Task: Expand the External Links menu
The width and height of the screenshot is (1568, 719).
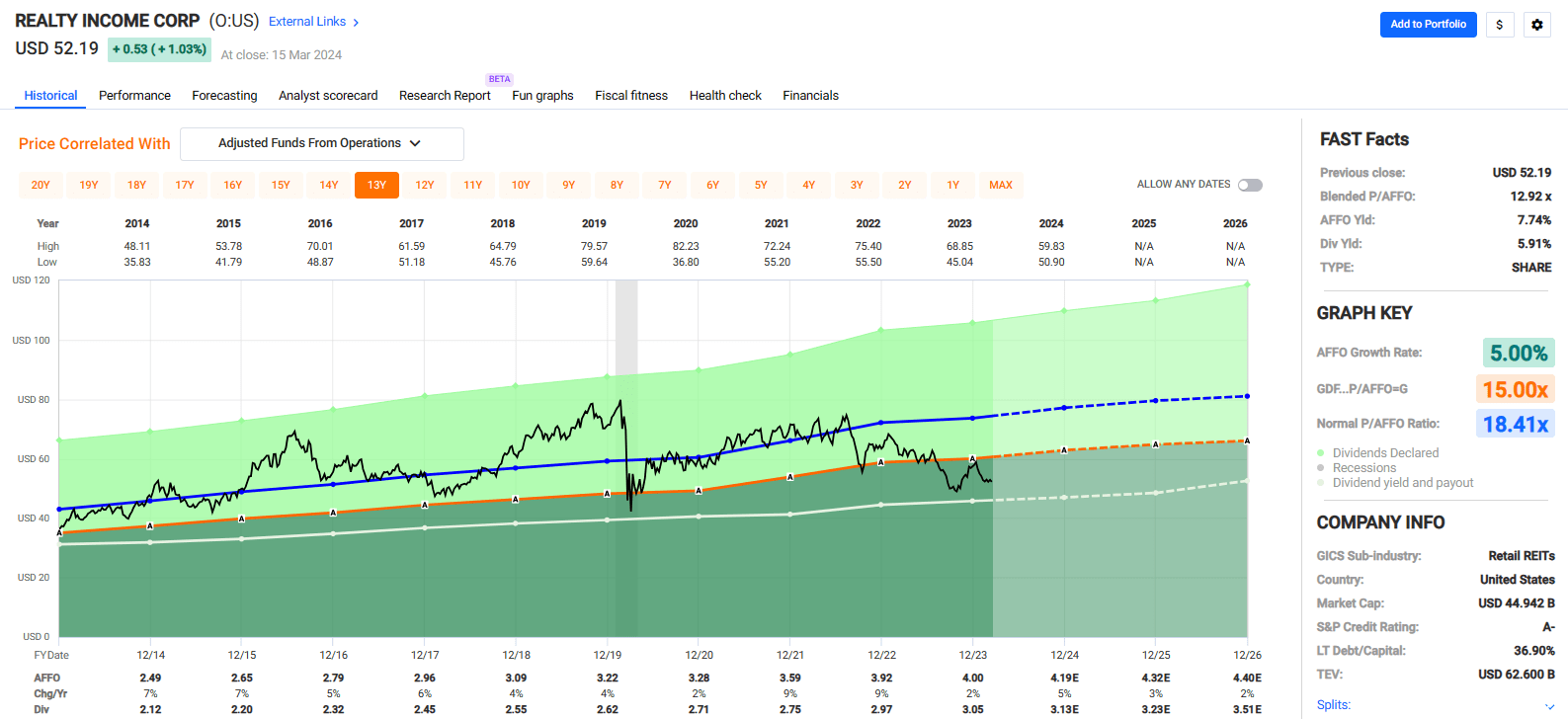Action: (307, 22)
